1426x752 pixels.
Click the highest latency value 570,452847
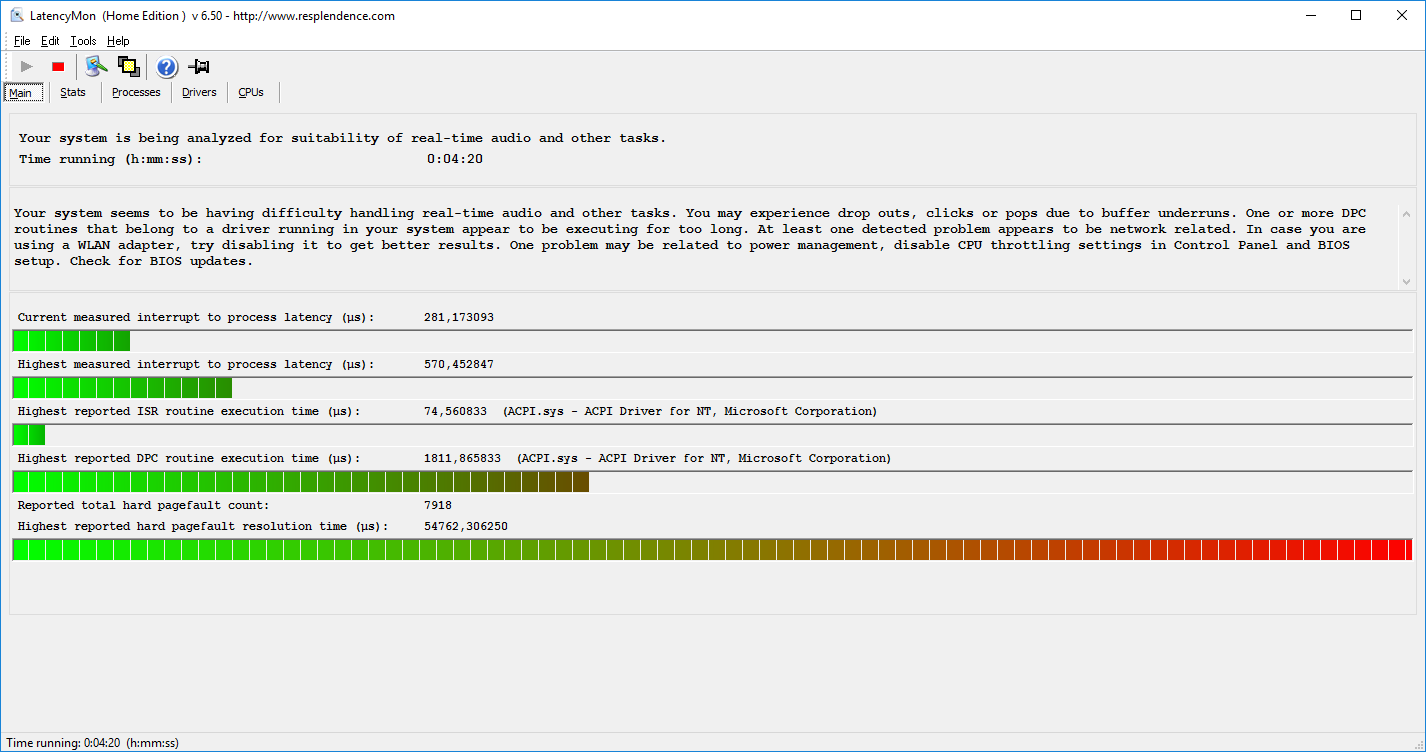pos(459,364)
